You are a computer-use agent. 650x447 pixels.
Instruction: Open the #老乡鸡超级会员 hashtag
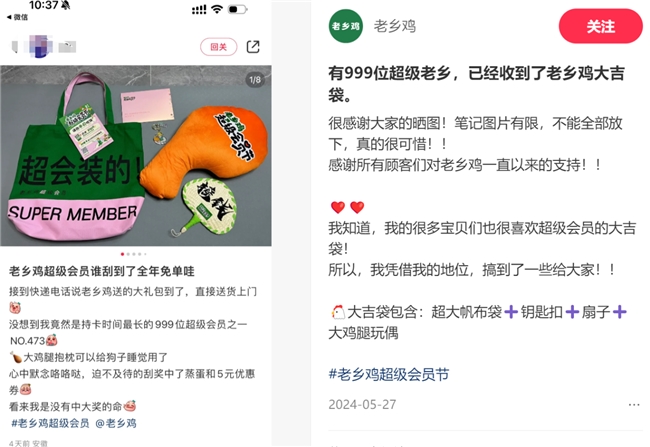[x=50, y=423]
